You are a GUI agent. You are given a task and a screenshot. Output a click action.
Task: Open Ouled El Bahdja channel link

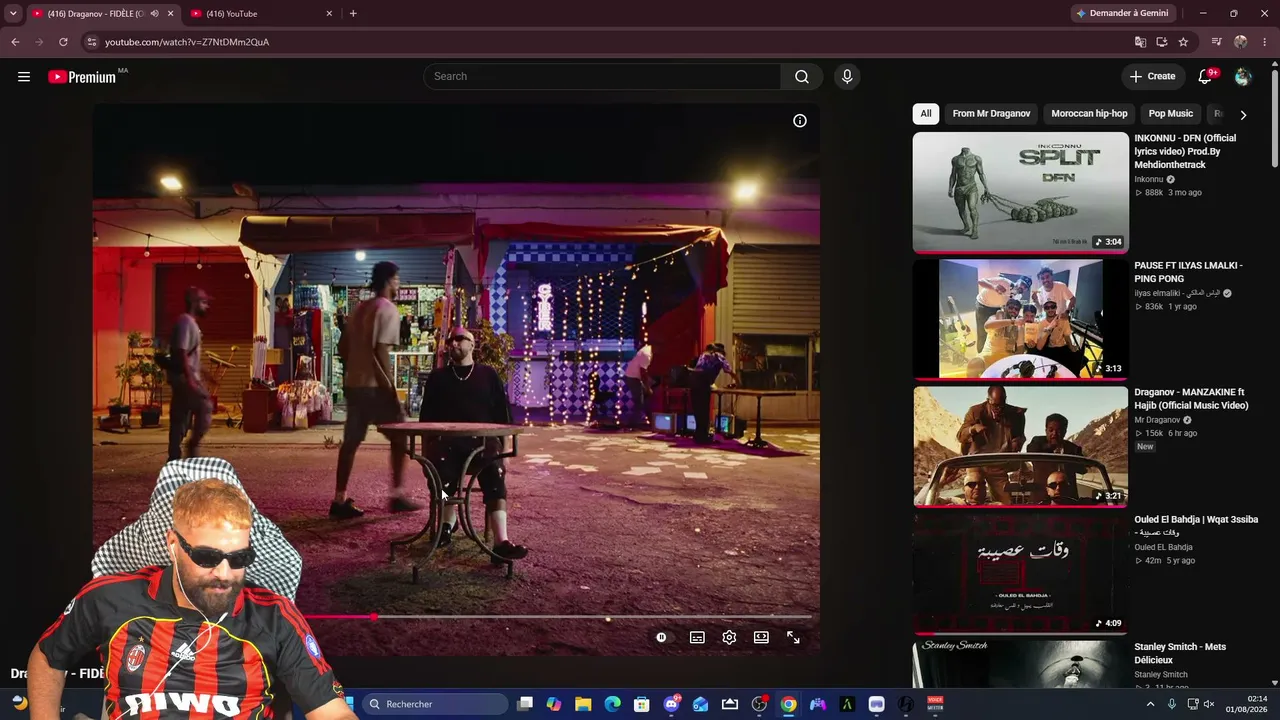[x=1163, y=547]
